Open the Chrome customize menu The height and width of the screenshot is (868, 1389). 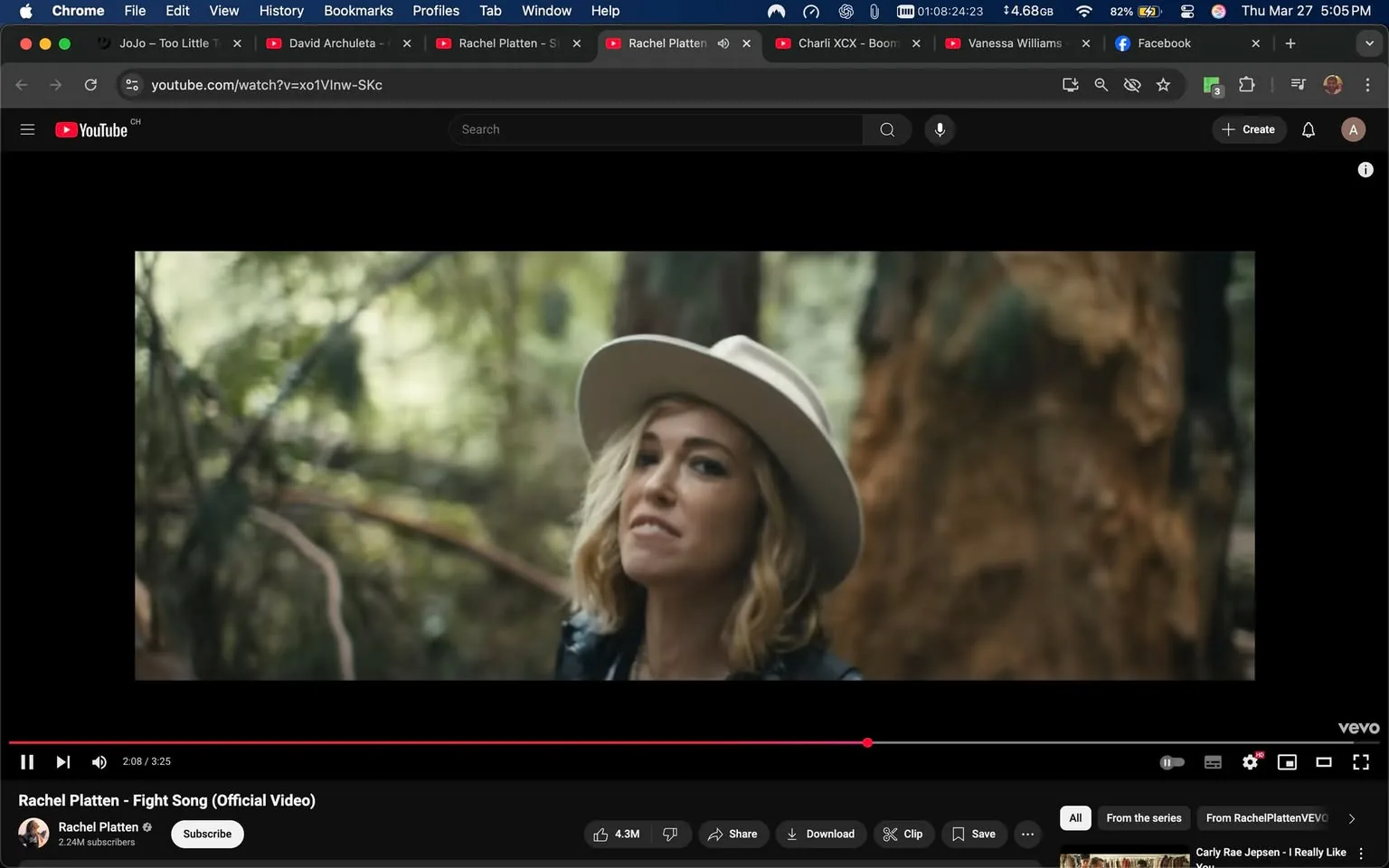click(x=1368, y=84)
